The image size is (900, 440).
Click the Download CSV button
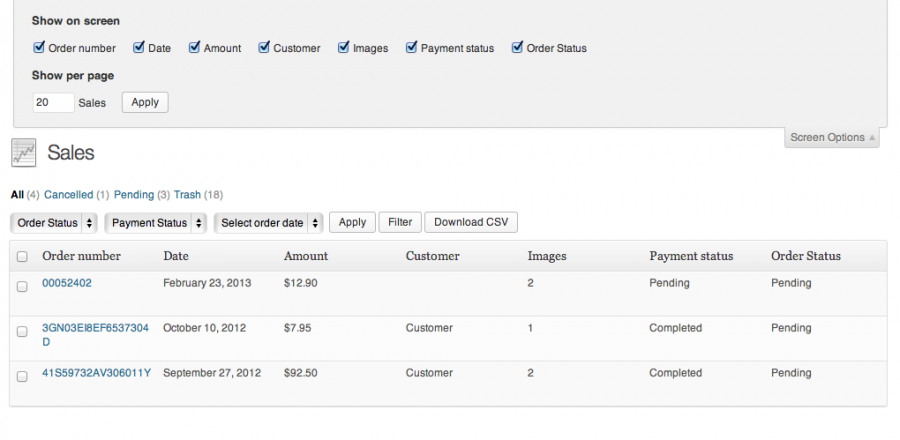tap(470, 223)
